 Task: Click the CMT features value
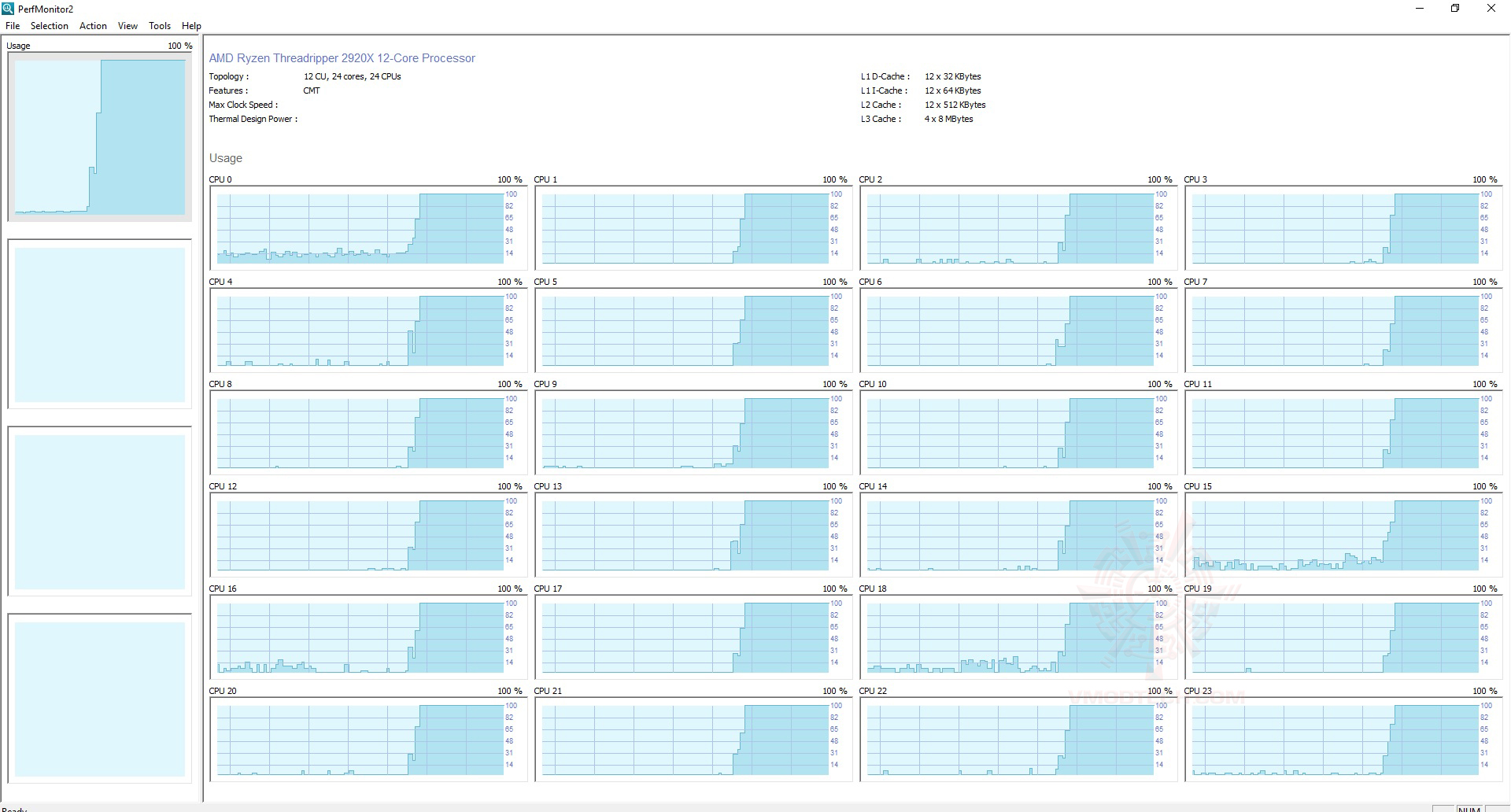pyautogui.click(x=312, y=90)
